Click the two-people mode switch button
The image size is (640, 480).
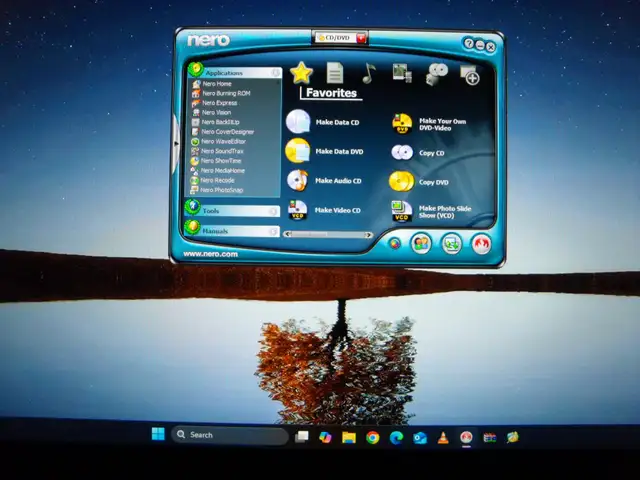tap(421, 244)
